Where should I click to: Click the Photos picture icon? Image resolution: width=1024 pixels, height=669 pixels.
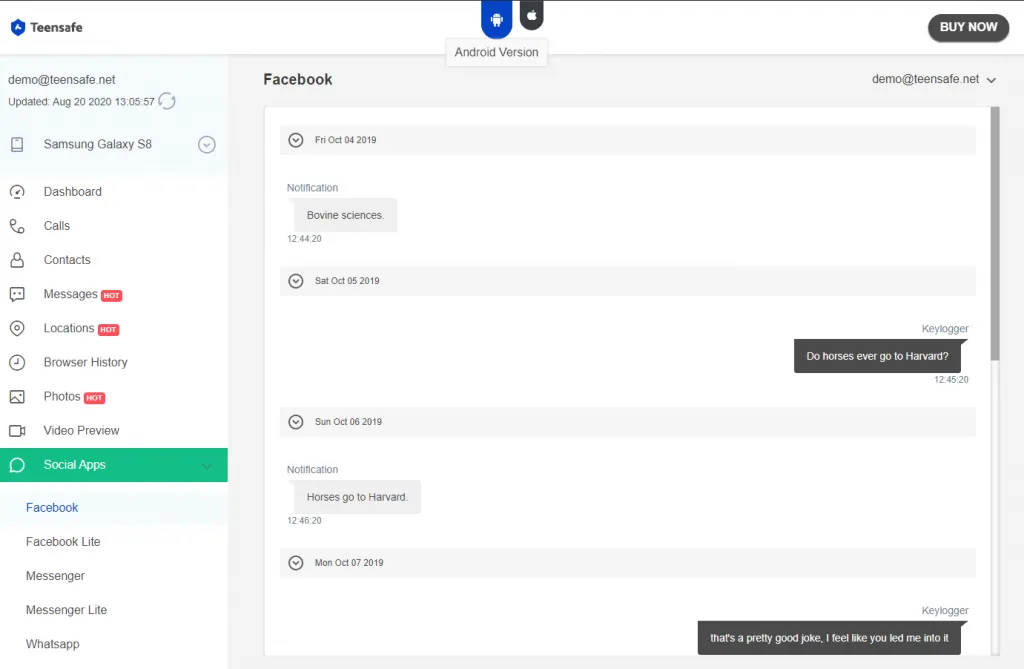click(17, 397)
